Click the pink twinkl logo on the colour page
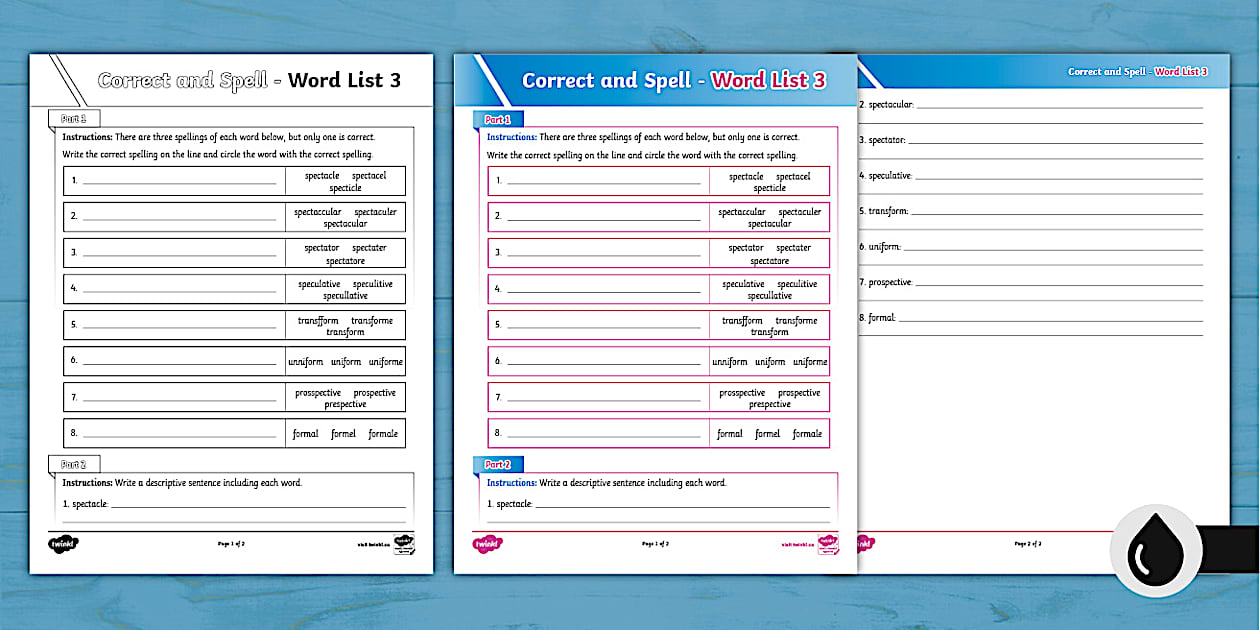The width and height of the screenshot is (1260, 630). coord(486,544)
